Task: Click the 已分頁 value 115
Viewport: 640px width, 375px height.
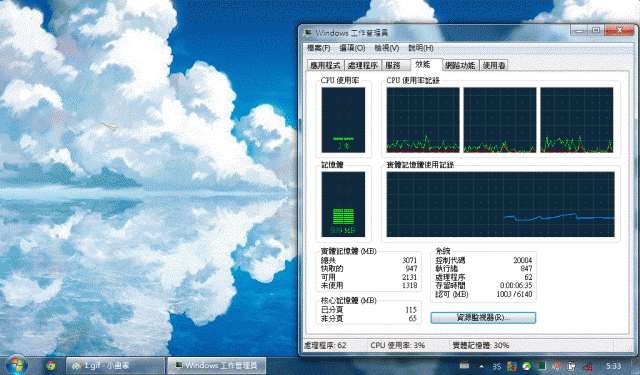Action: pyautogui.click(x=411, y=310)
